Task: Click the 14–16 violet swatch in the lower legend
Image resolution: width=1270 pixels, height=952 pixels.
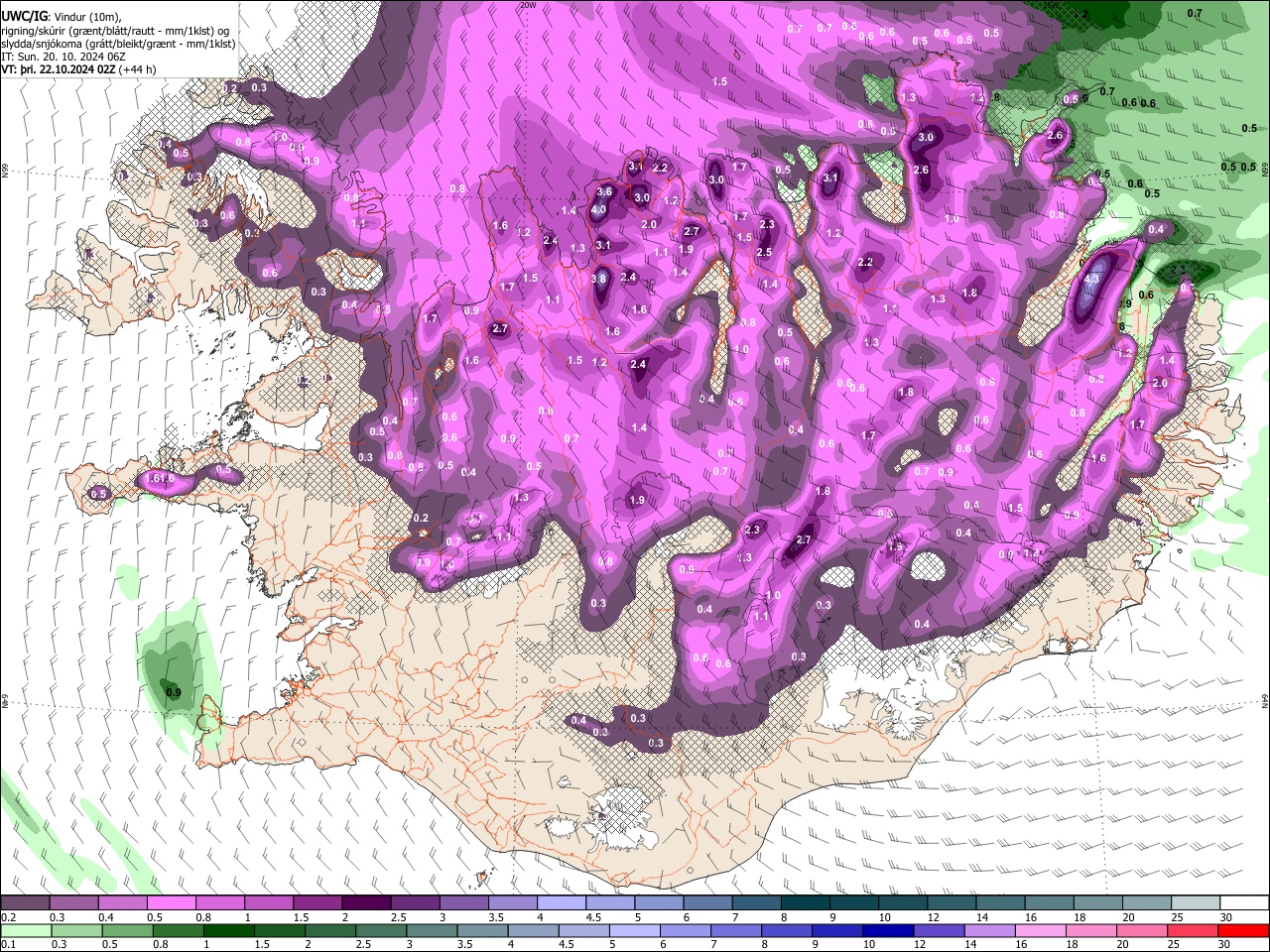Action: 989,930
